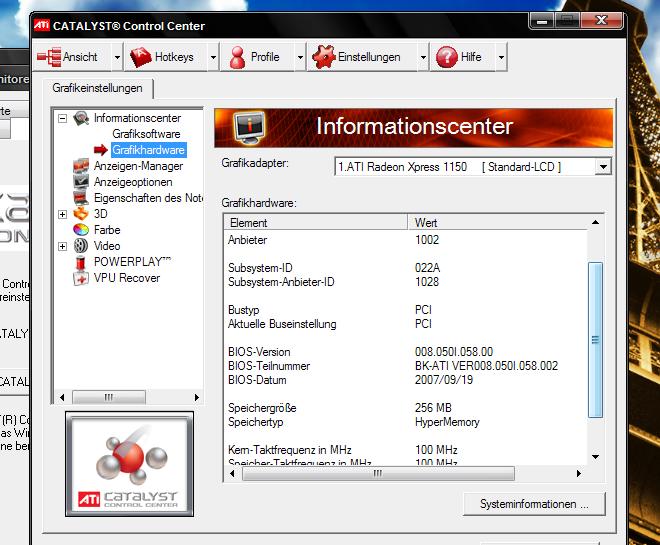This screenshot has height=545, width=660.
Task: Switch to the Grafikeinstellungen tab
Action: pyautogui.click(x=98, y=88)
